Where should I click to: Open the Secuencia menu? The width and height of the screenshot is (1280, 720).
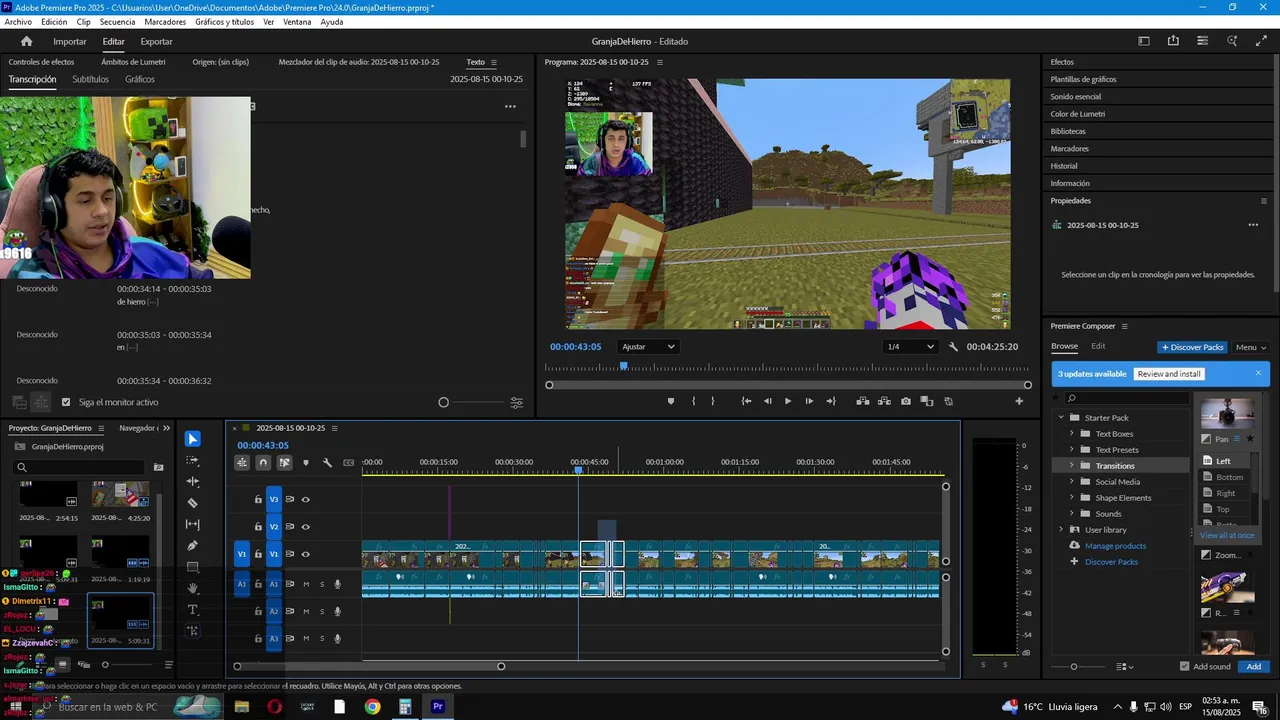tap(117, 22)
